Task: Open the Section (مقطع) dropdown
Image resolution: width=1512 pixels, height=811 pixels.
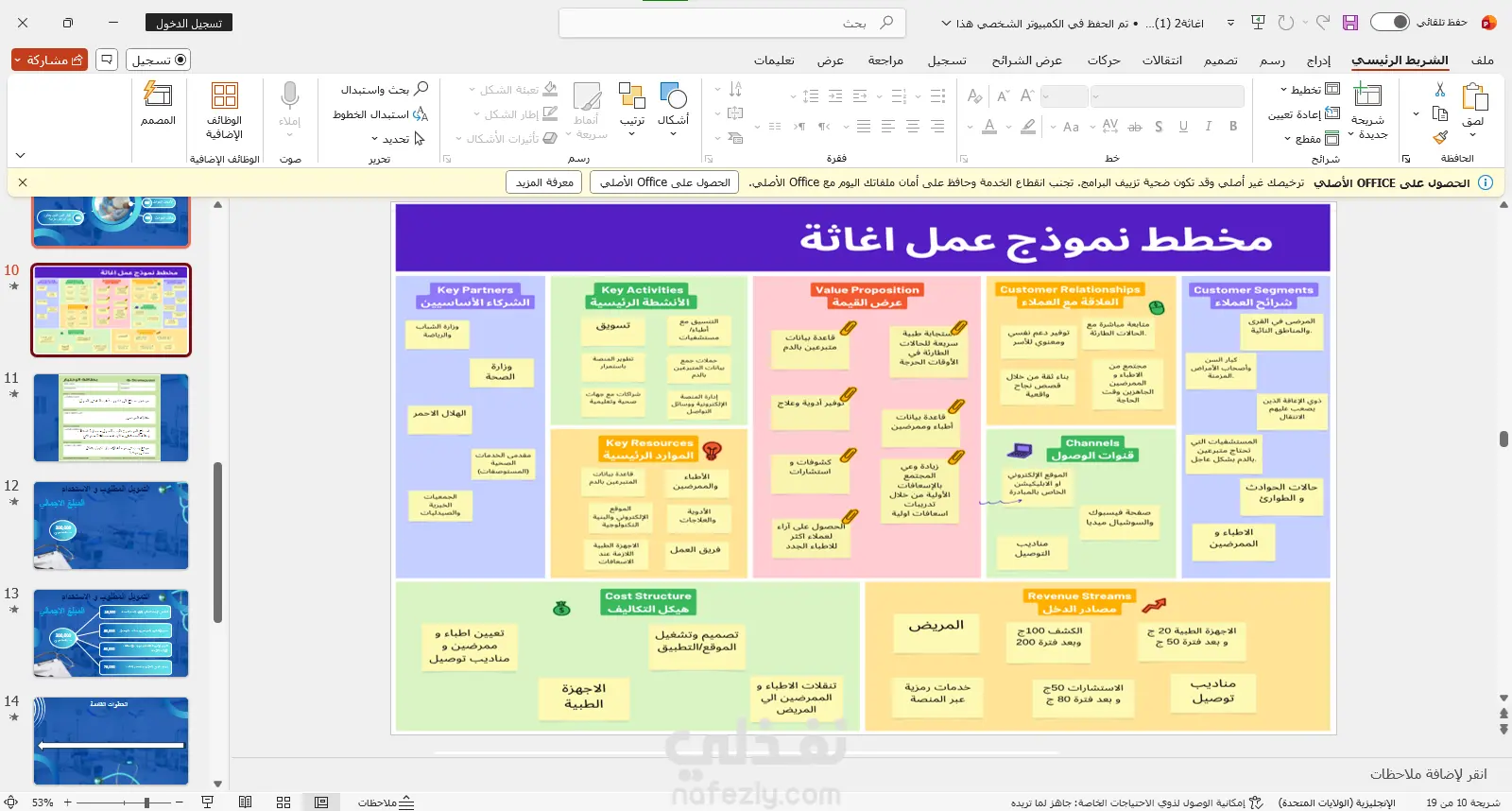Action: [x=1312, y=139]
